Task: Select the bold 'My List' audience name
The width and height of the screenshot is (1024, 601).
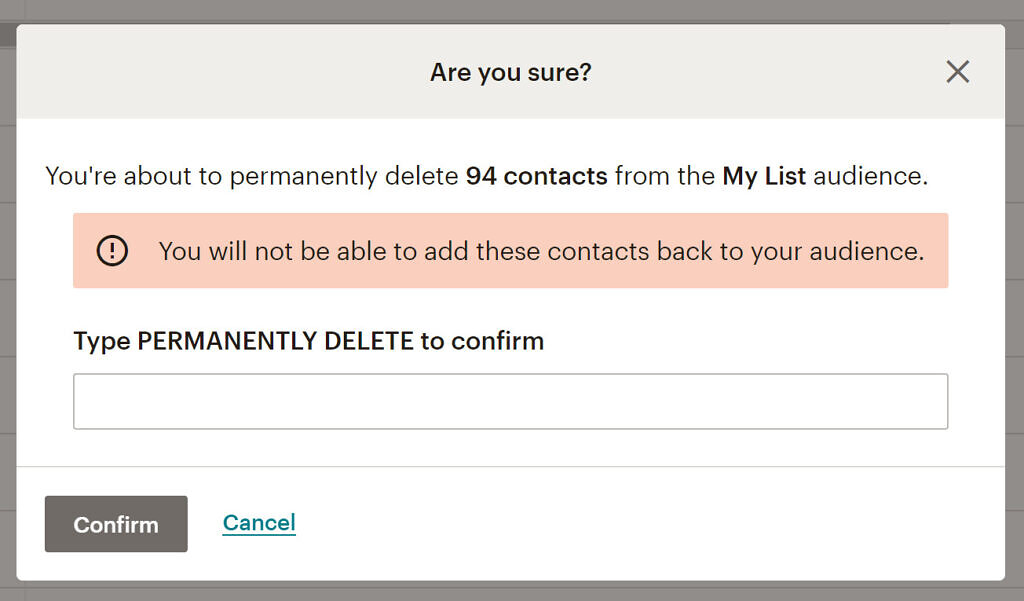Action: tap(763, 176)
